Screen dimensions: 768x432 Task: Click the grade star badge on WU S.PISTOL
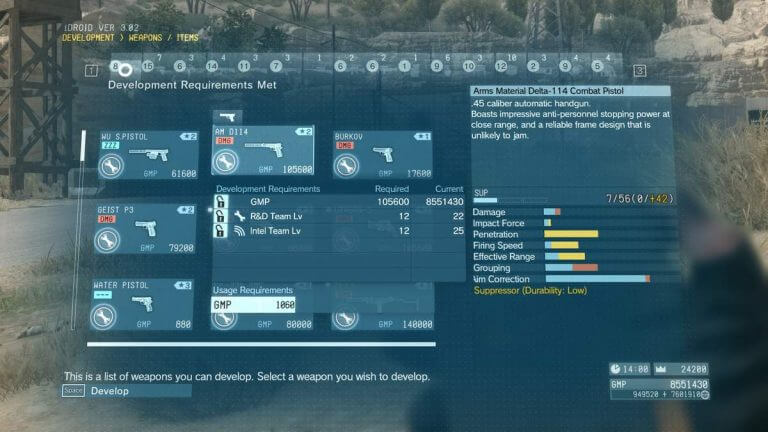pyautogui.click(x=188, y=137)
